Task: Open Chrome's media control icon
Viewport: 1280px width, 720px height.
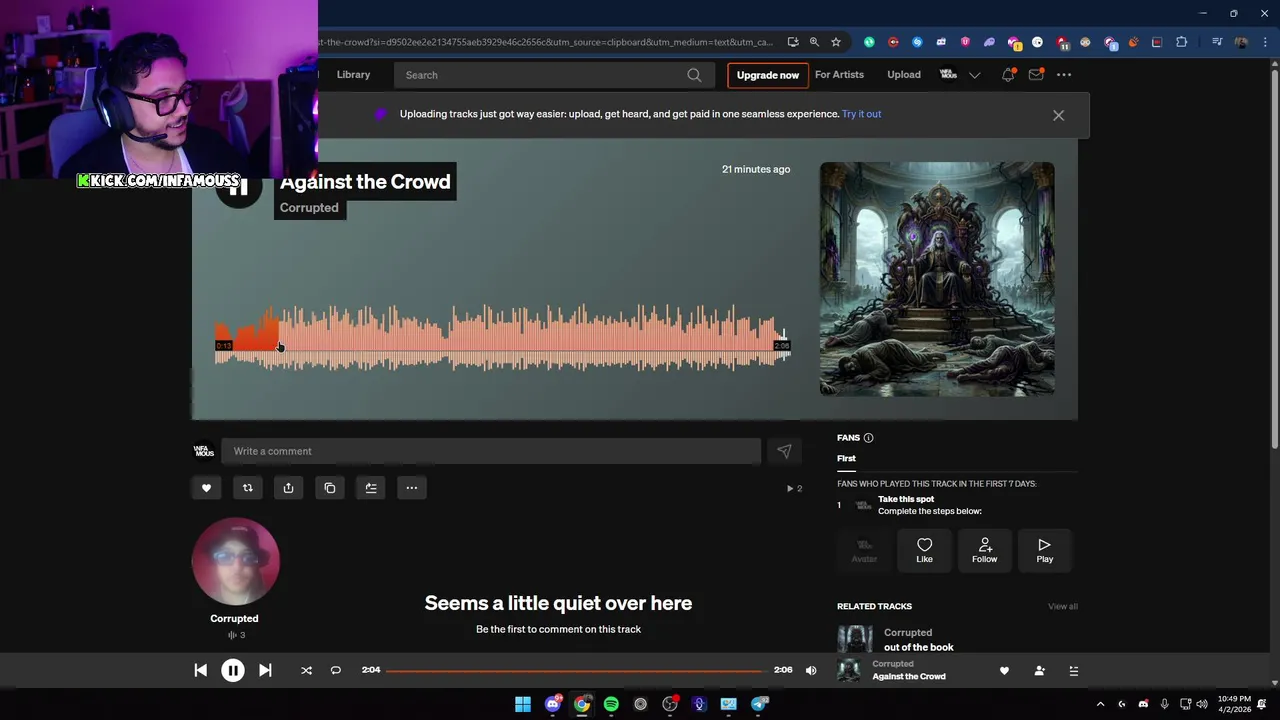Action: [1217, 42]
